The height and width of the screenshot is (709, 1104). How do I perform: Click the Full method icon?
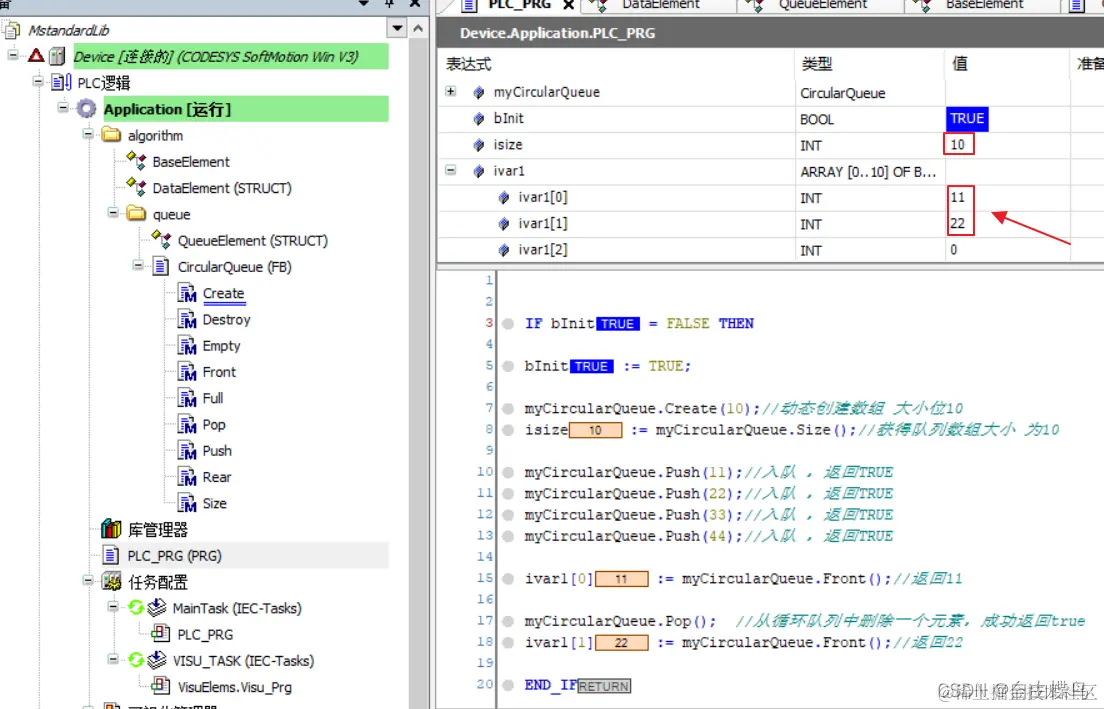pyautogui.click(x=187, y=398)
